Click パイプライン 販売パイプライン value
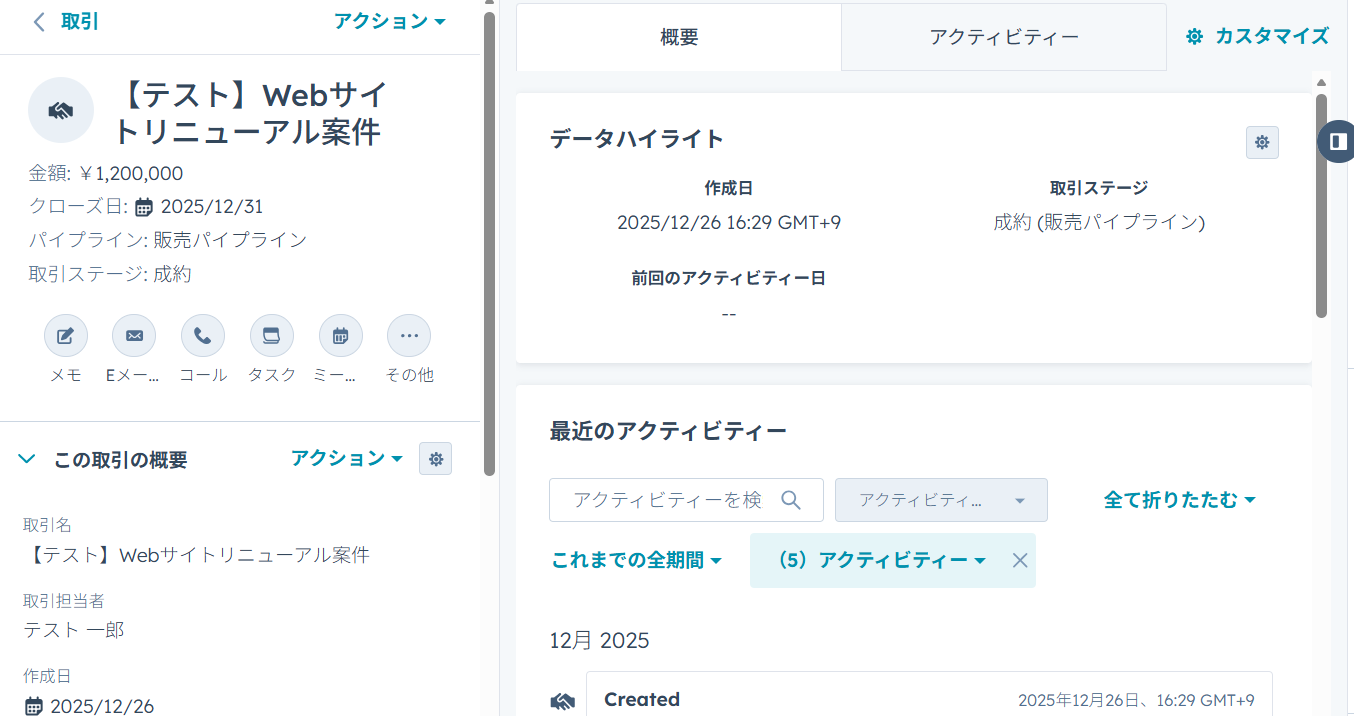 coord(230,240)
